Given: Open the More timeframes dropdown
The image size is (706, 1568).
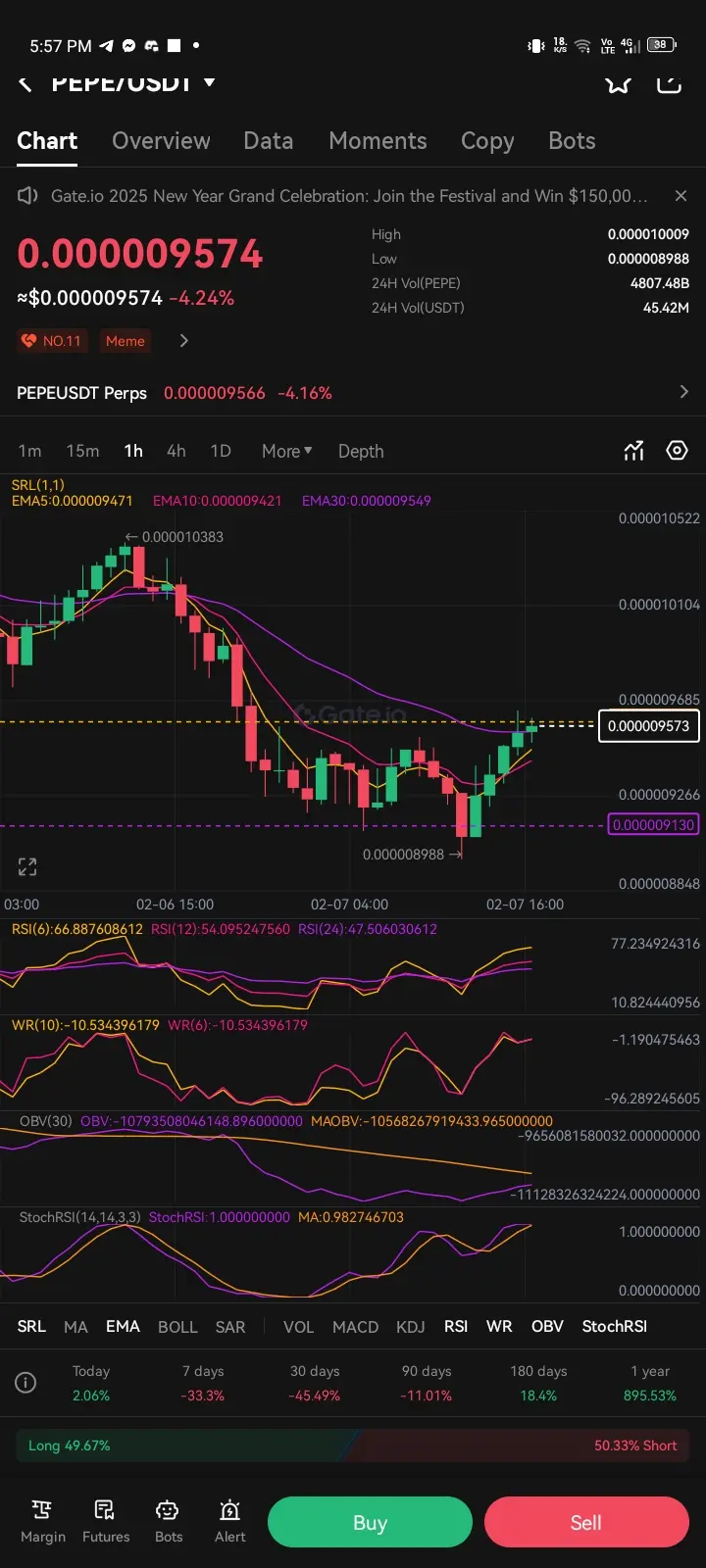Looking at the screenshot, I should [x=286, y=451].
